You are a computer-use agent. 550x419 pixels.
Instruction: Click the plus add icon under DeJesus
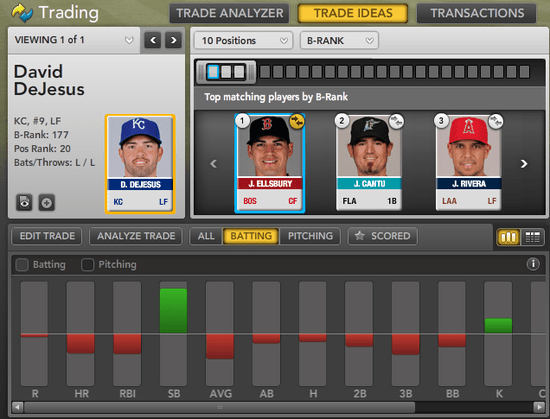[47, 202]
